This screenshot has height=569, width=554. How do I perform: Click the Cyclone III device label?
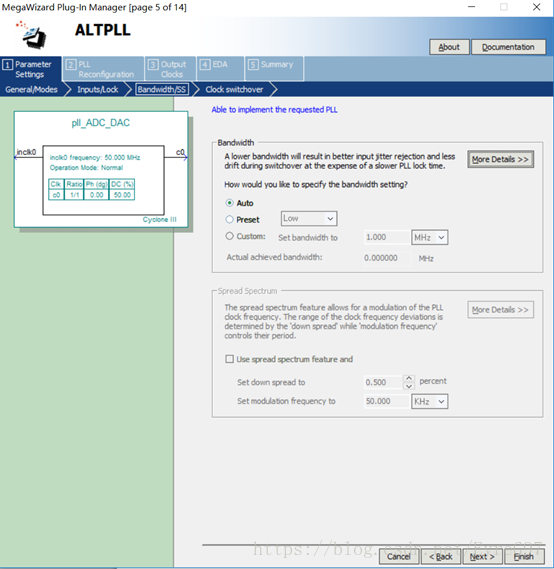pos(160,220)
